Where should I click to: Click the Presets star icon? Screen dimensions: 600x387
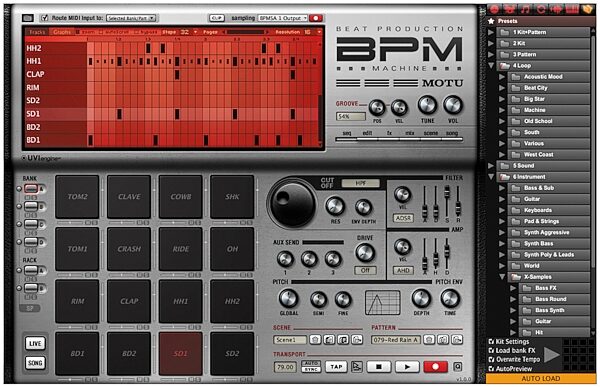click(491, 21)
